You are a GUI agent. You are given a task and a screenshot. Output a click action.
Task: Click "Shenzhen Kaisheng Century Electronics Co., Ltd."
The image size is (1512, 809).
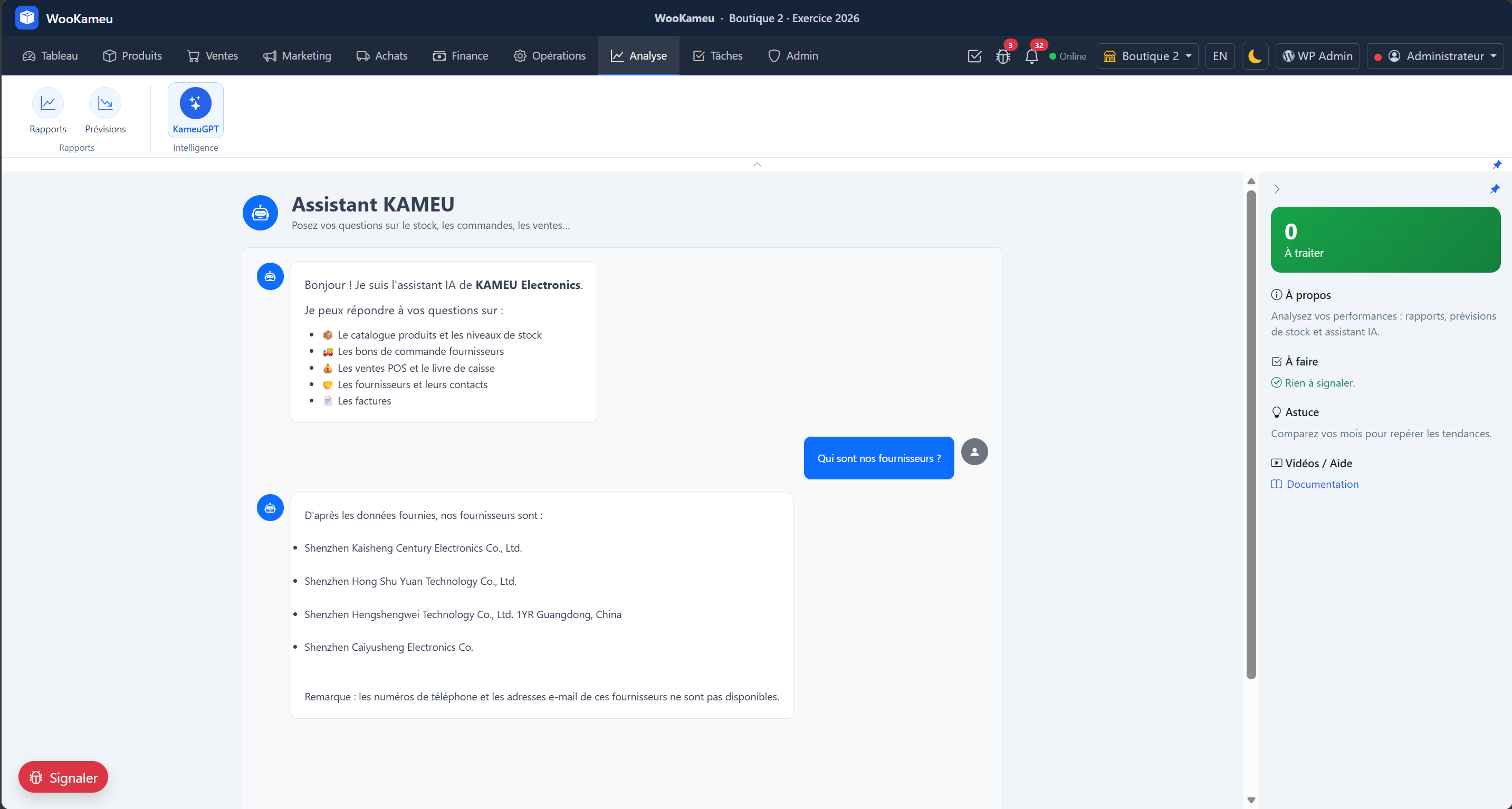(413, 548)
